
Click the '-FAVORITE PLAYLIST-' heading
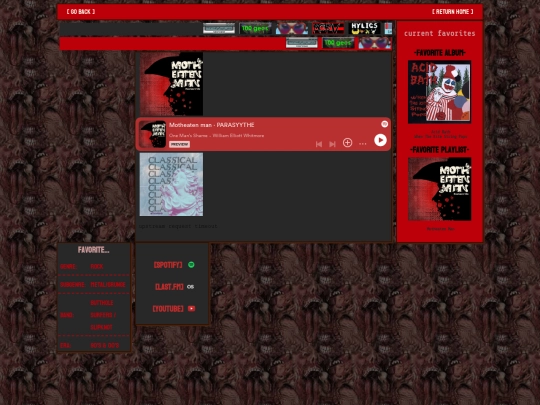click(x=440, y=150)
